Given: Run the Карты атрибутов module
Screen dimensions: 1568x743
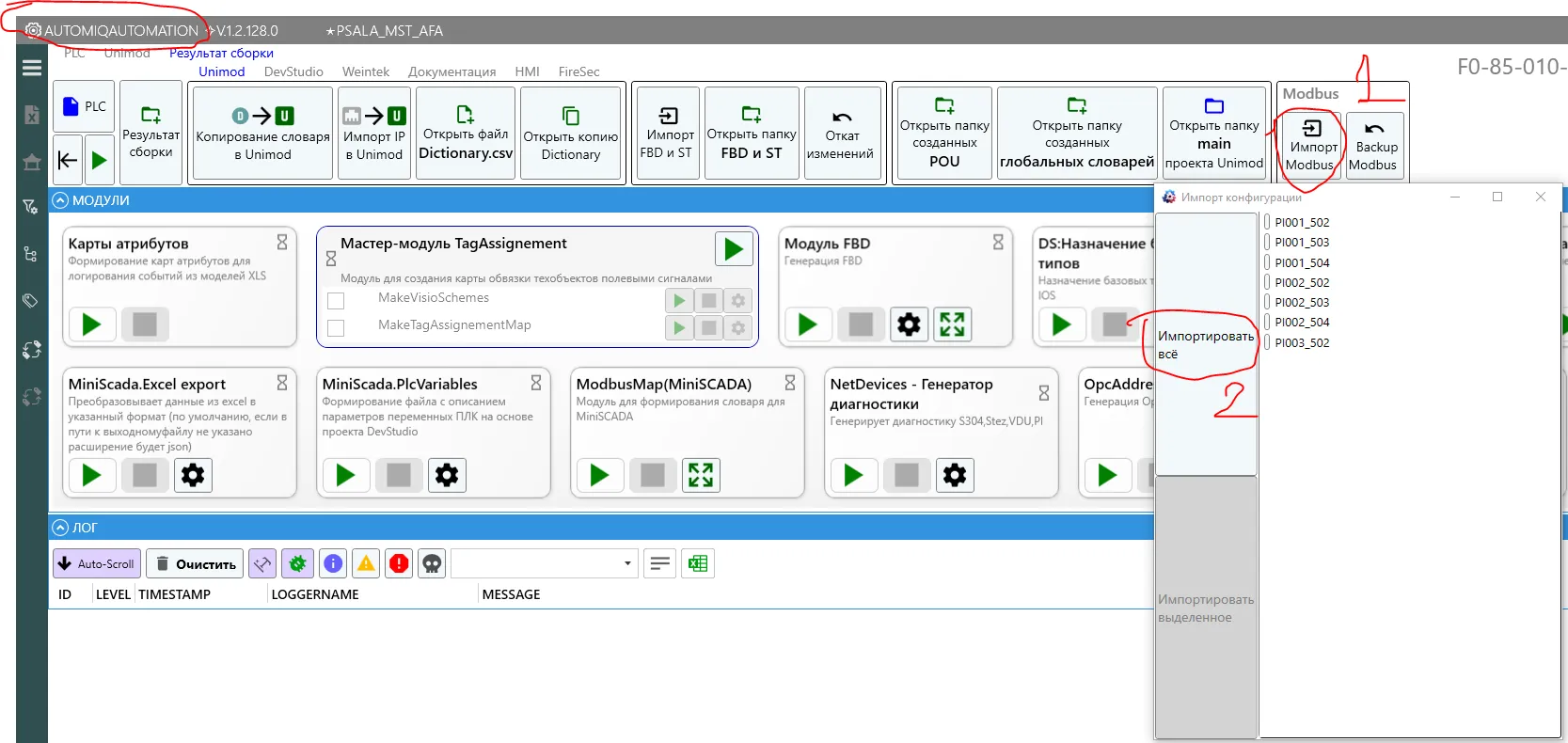Looking at the screenshot, I should pyautogui.click(x=91, y=324).
